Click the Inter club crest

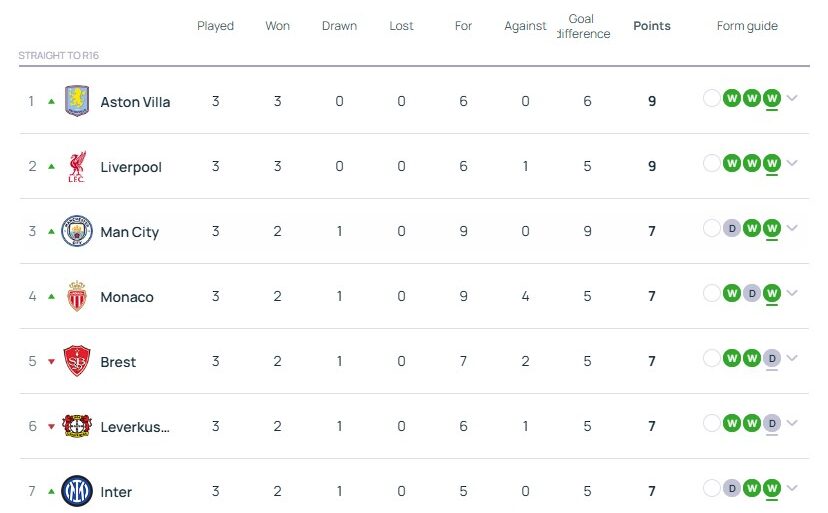tap(77, 491)
